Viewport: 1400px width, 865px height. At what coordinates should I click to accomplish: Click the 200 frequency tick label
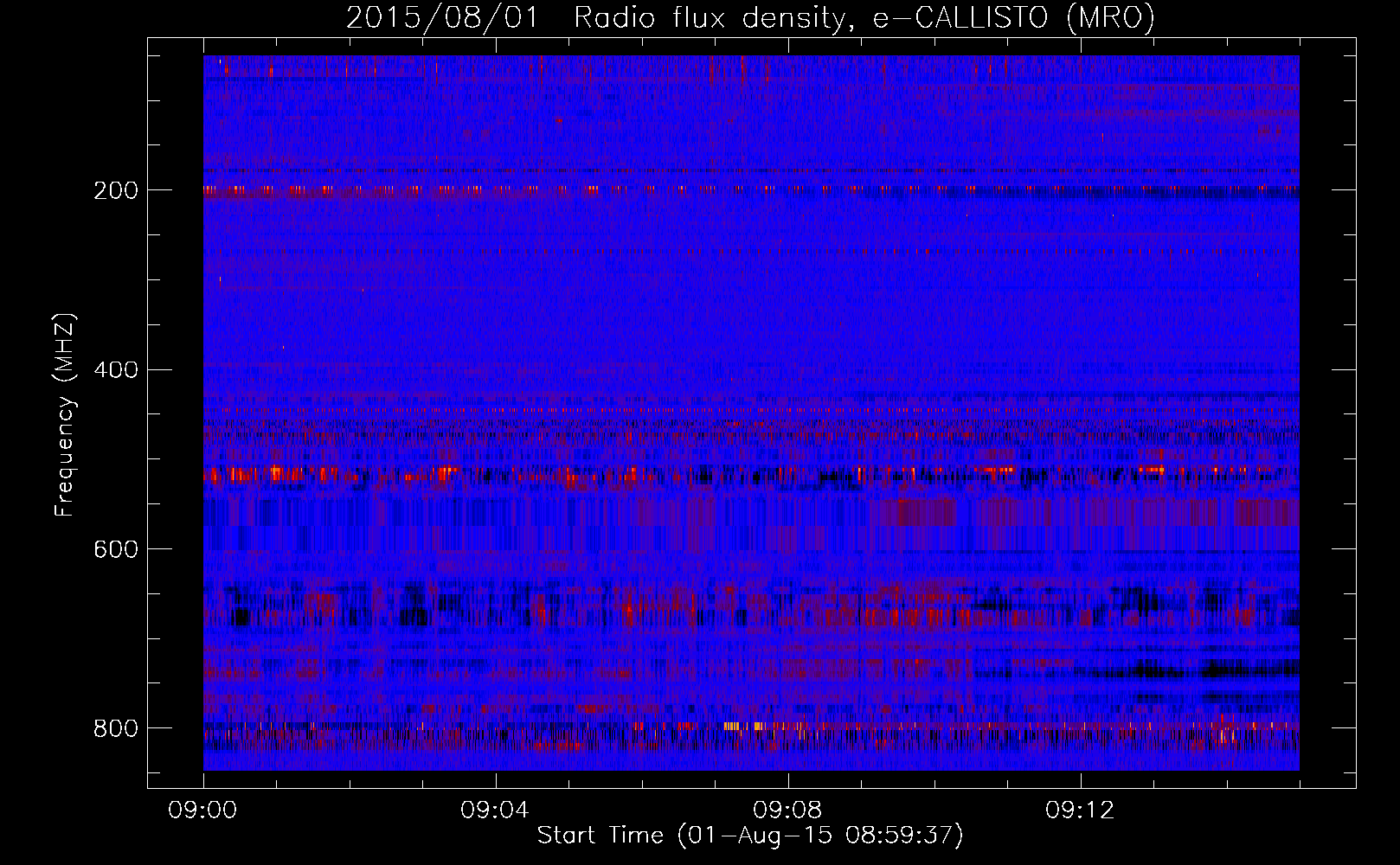[116, 190]
